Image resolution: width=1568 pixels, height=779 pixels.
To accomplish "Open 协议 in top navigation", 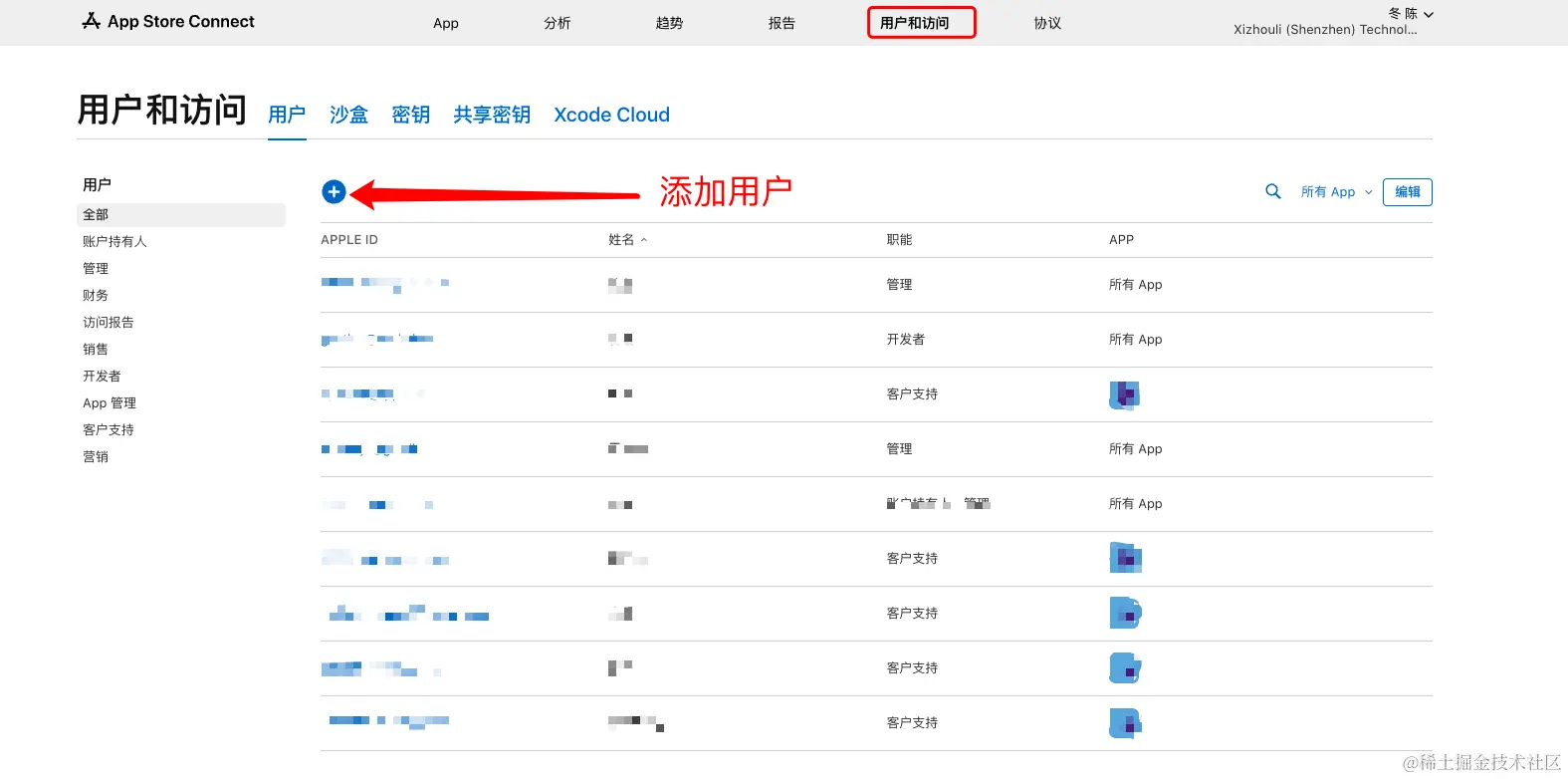I will tap(1047, 23).
